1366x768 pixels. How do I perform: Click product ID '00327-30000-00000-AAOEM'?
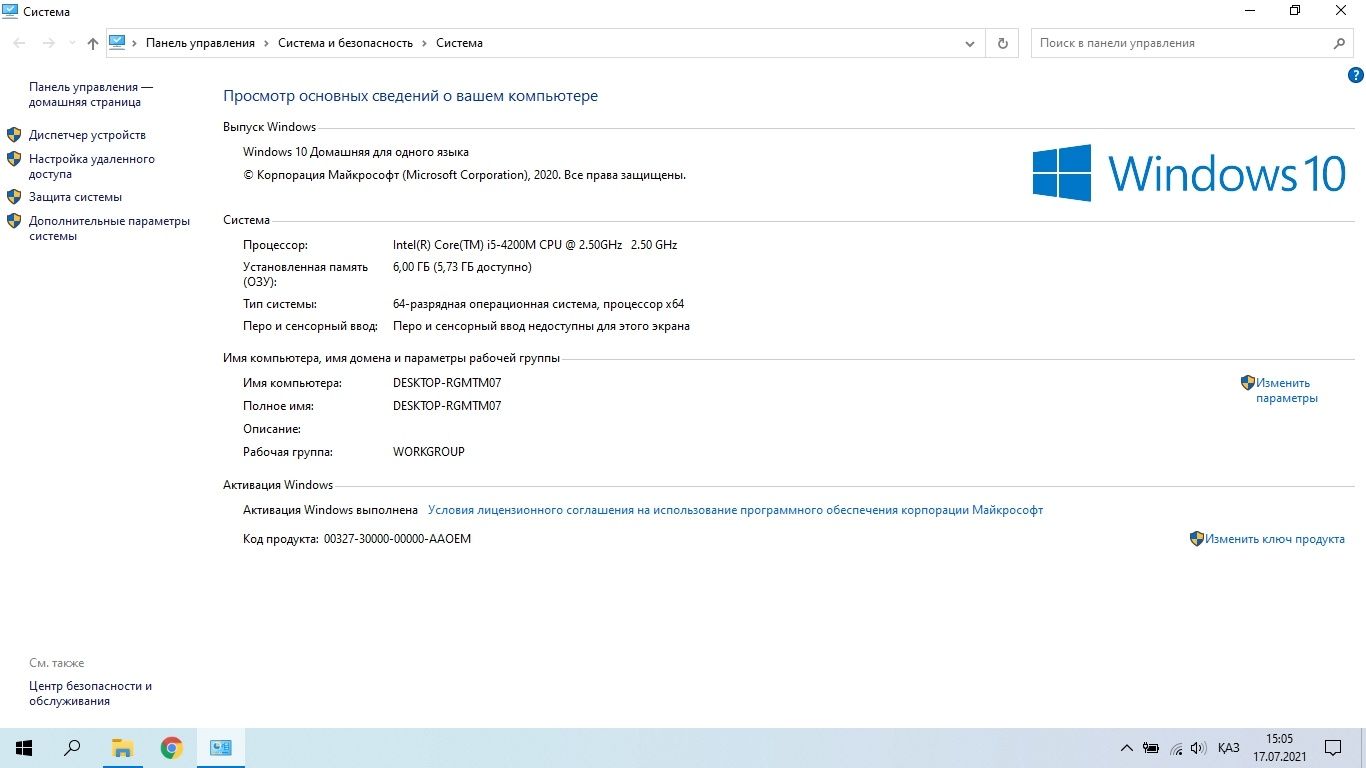[397, 539]
